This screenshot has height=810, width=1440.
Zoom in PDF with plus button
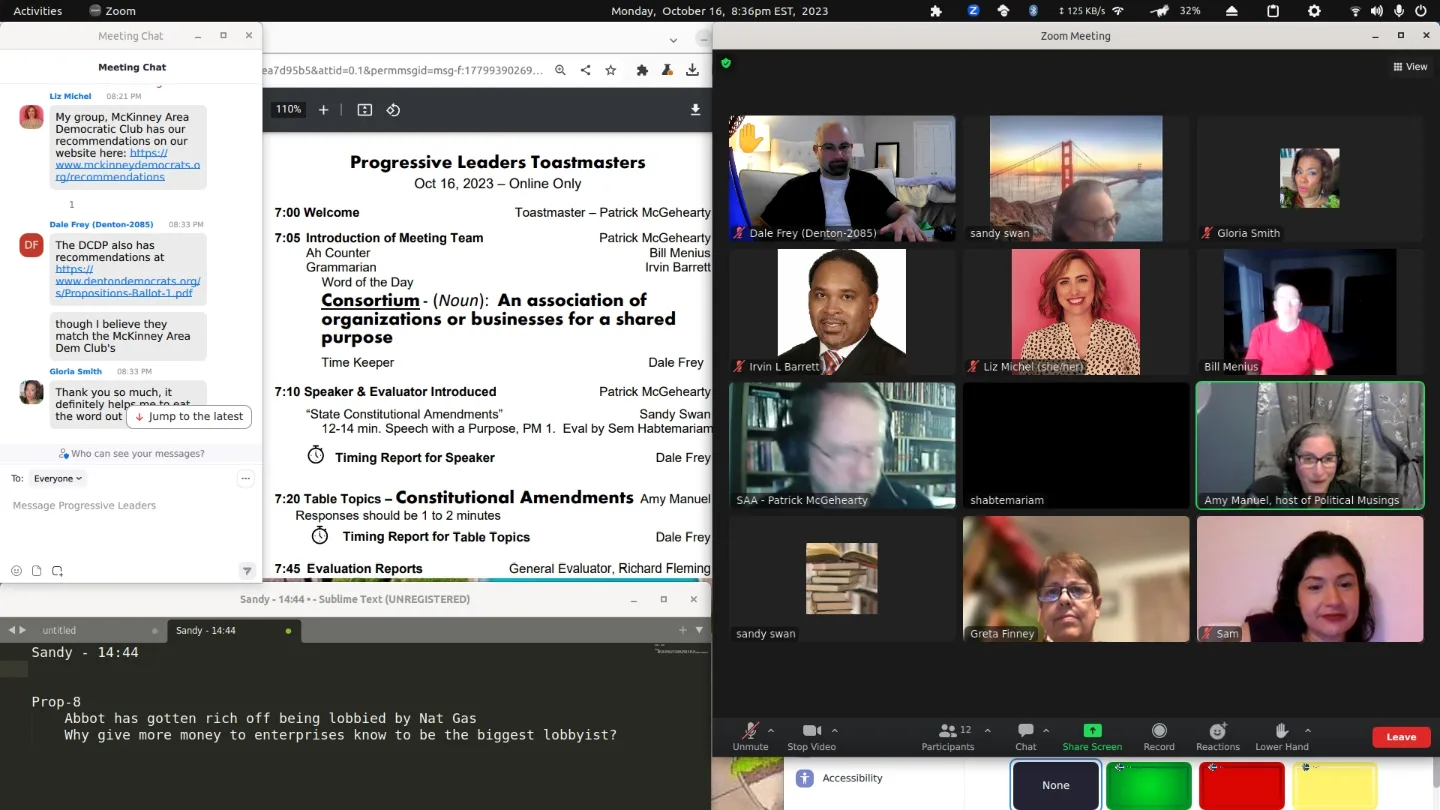(323, 110)
